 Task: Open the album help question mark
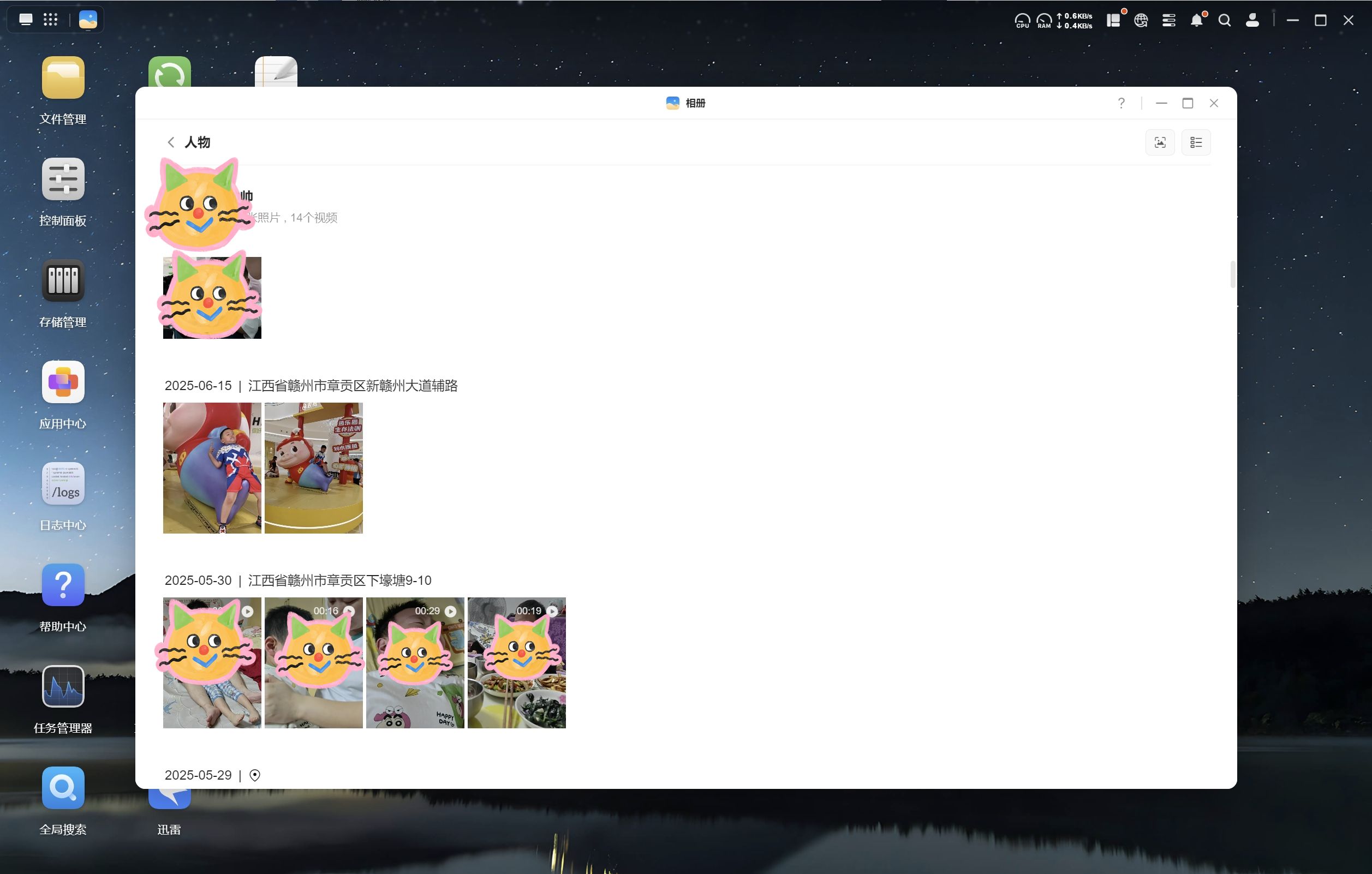pyautogui.click(x=1121, y=103)
